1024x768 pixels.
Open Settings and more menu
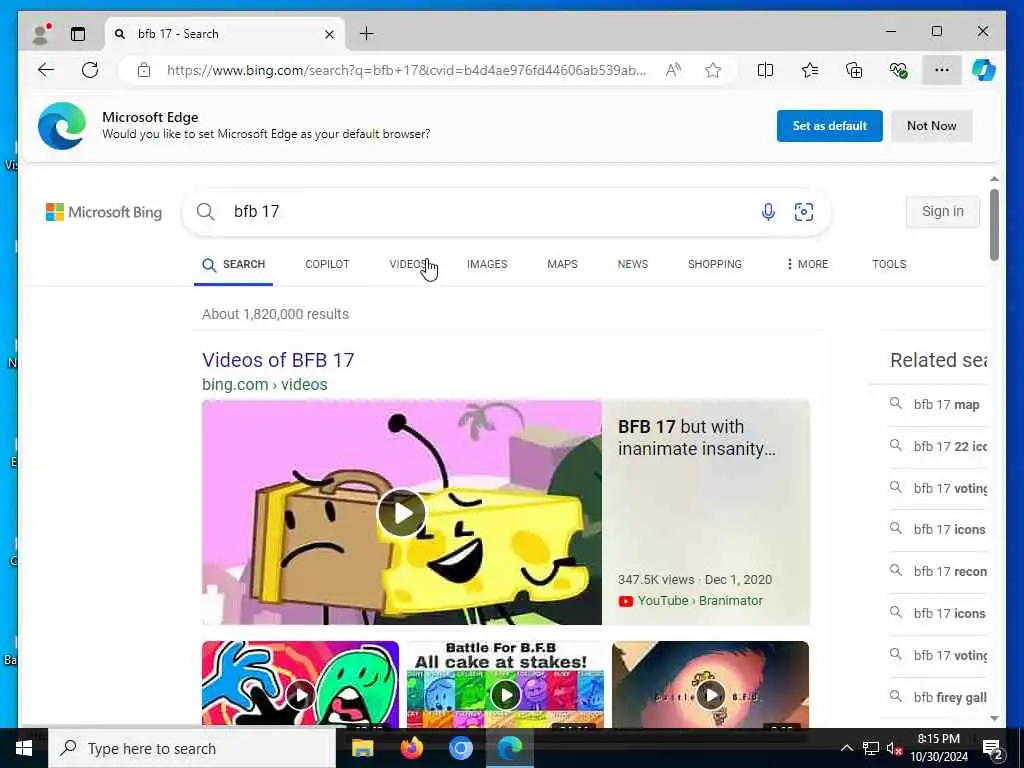(x=942, y=70)
